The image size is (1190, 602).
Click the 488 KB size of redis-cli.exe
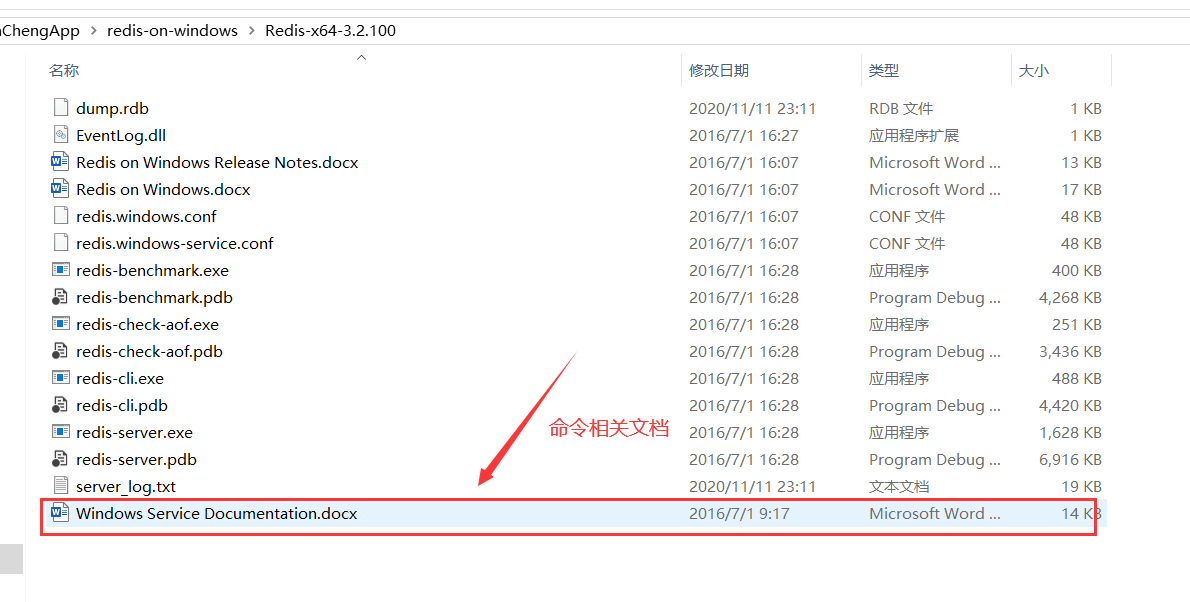pos(1077,378)
